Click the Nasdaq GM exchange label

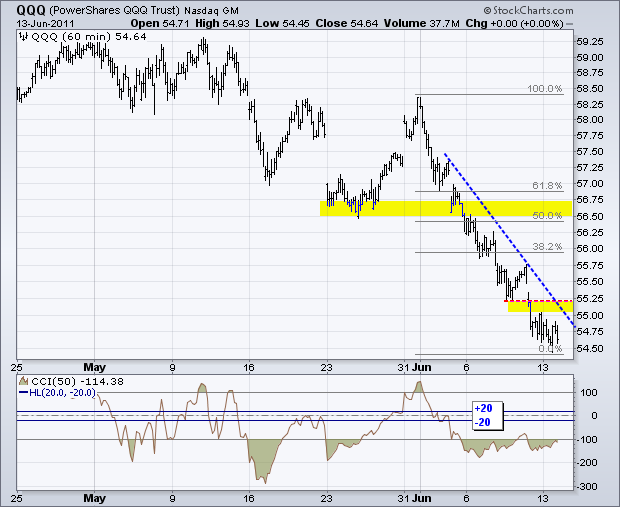pyautogui.click(x=211, y=11)
